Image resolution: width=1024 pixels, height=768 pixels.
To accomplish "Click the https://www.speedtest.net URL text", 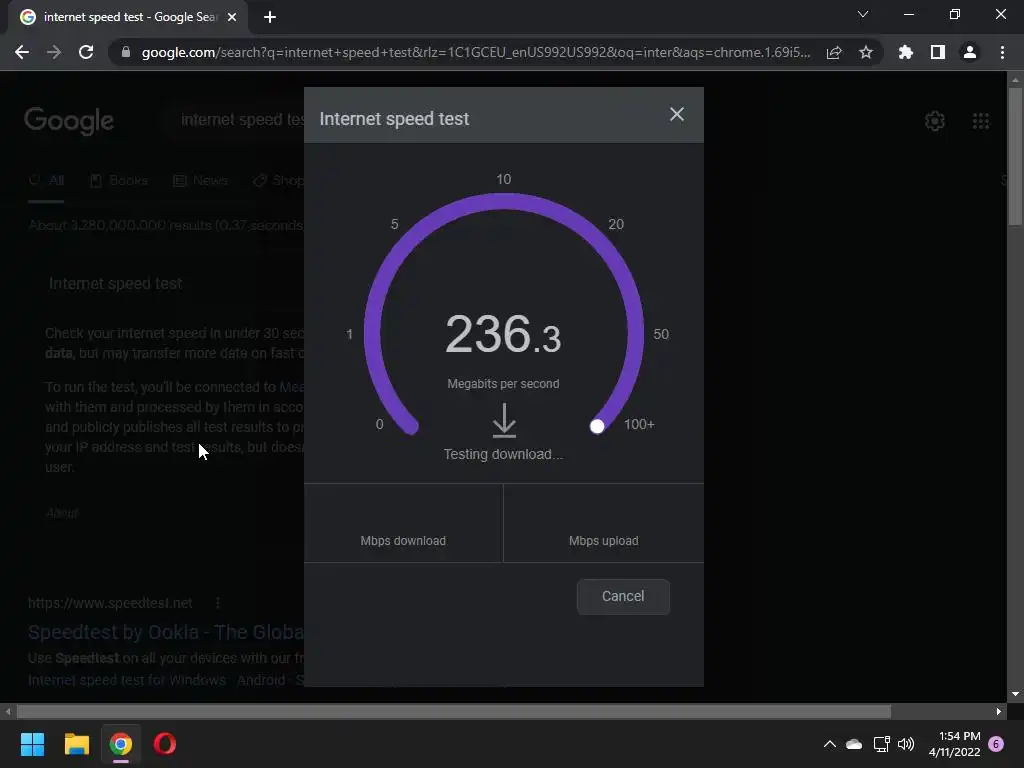I will [110, 603].
